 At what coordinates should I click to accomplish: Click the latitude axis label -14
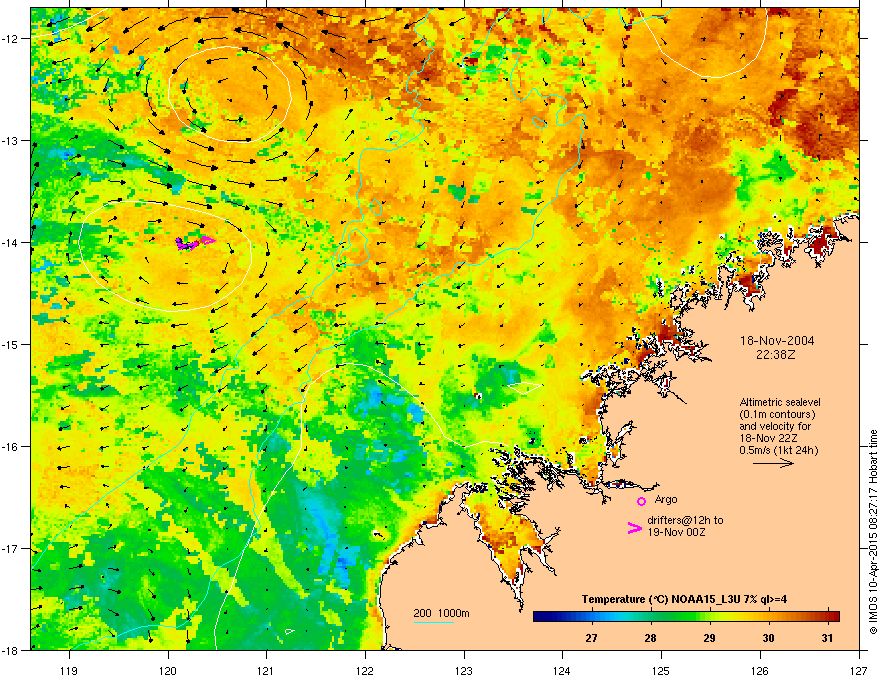pyautogui.click(x=10, y=242)
